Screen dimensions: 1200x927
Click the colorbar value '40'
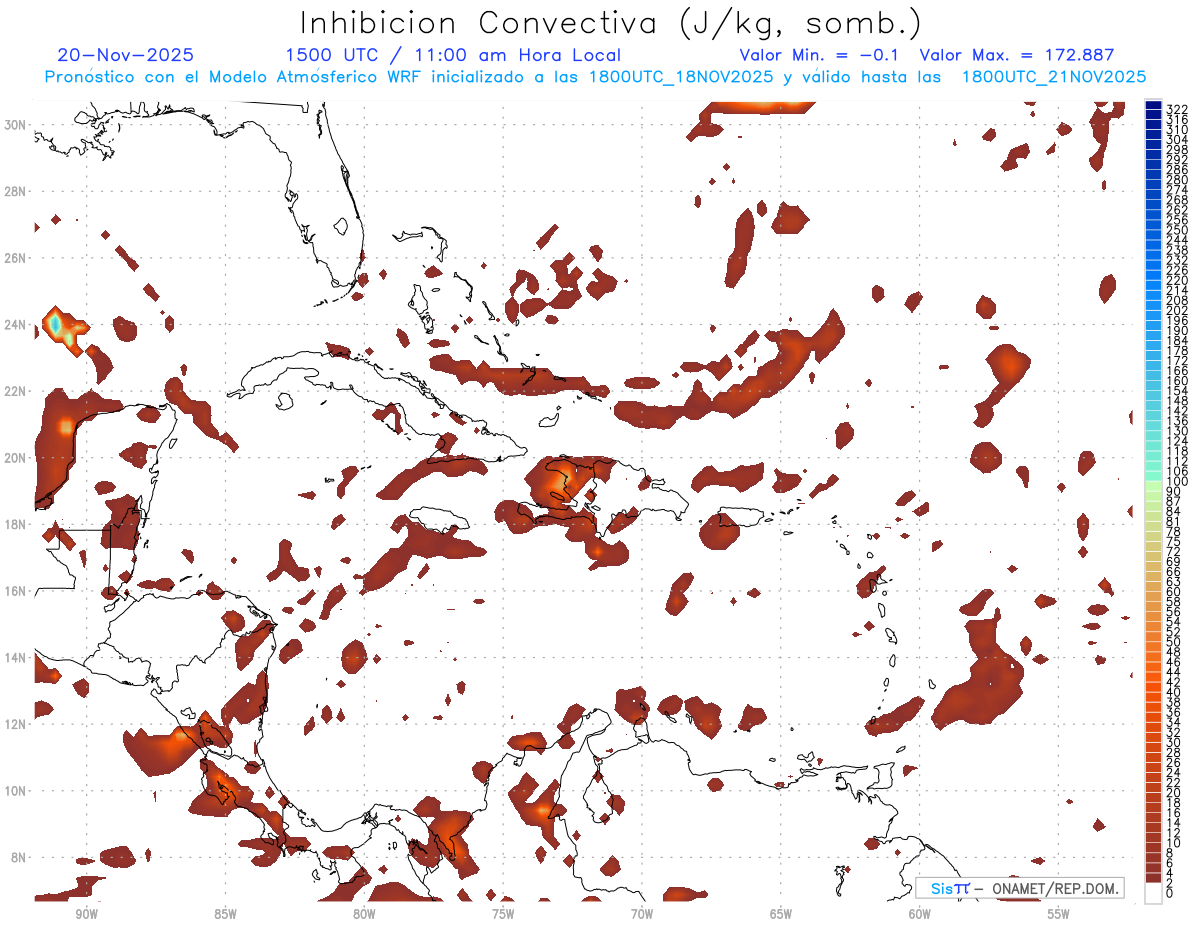coord(1173,692)
